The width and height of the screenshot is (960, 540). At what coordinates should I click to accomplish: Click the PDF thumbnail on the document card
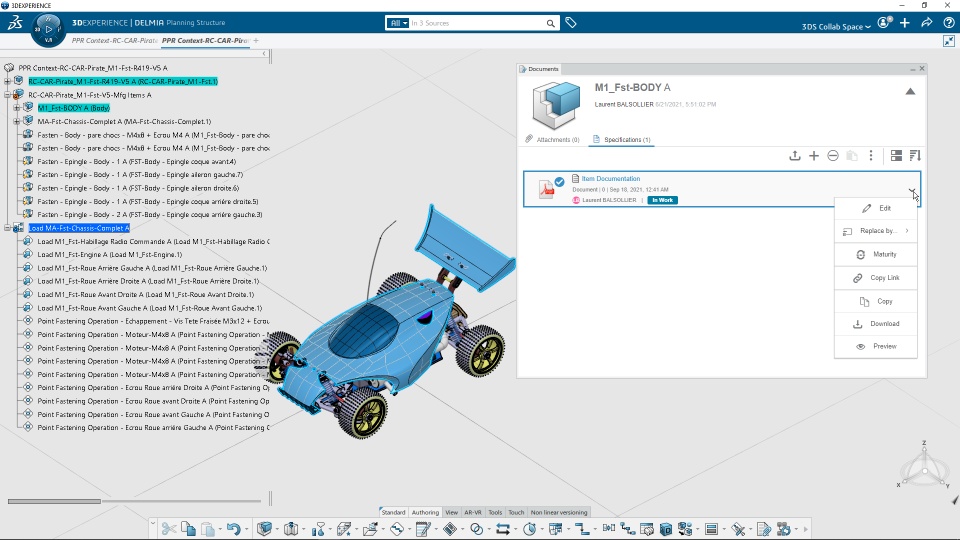coord(546,189)
